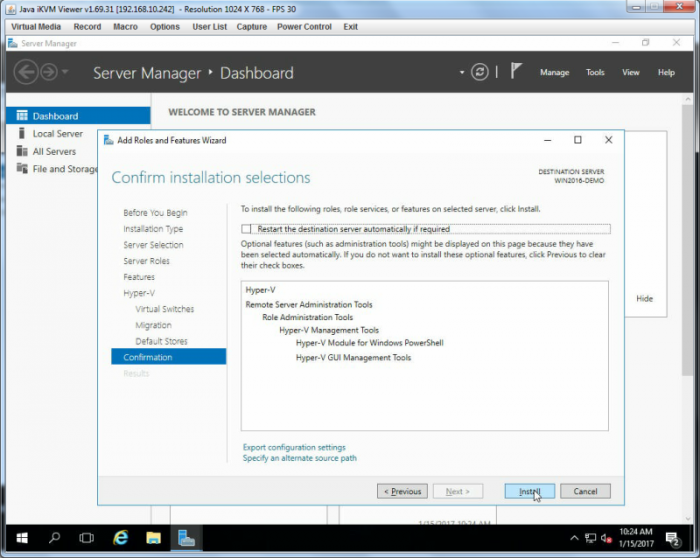Viewport: 700px width, 558px height.
Task: Maximize the Add Roles and Features Wizard
Action: (578, 140)
